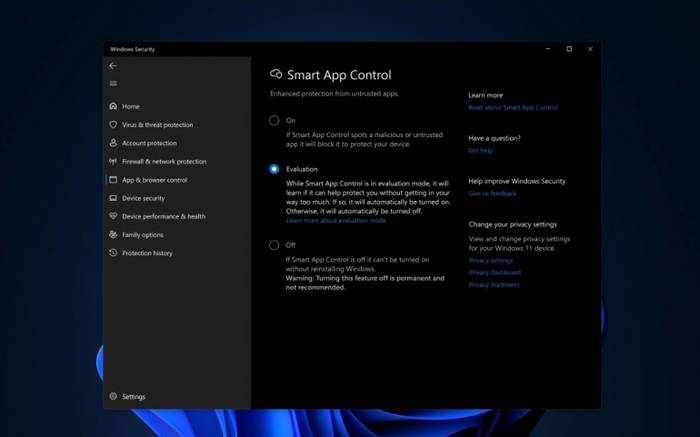Viewport: 700px width, 437px height.
Task: Select the On radio button
Action: [274, 120]
